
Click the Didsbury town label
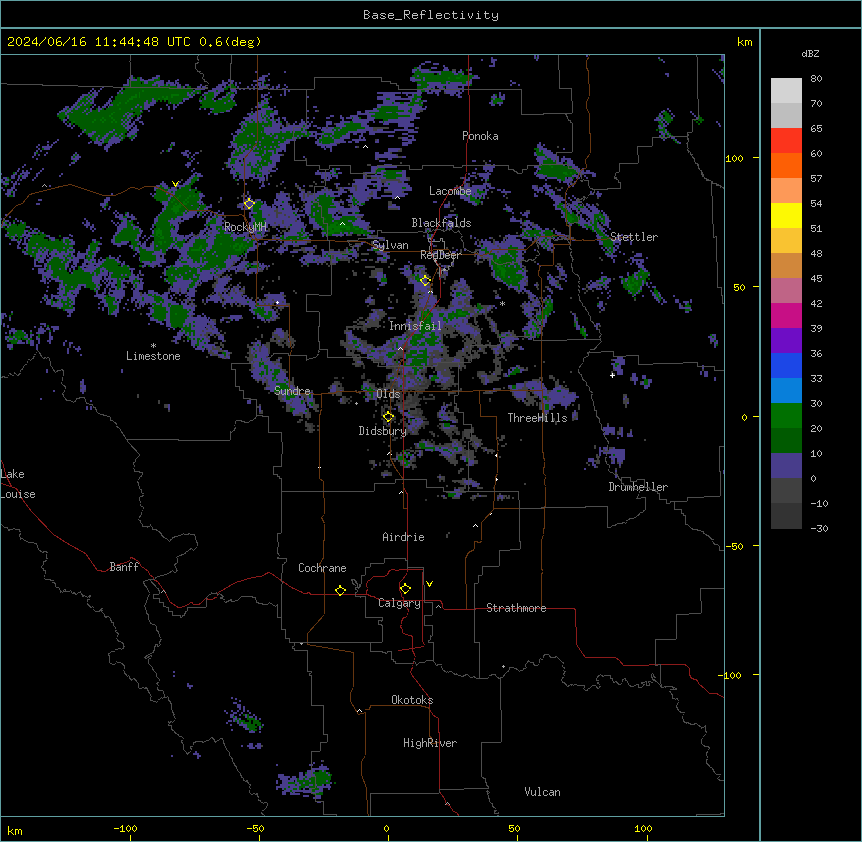pyautogui.click(x=383, y=431)
